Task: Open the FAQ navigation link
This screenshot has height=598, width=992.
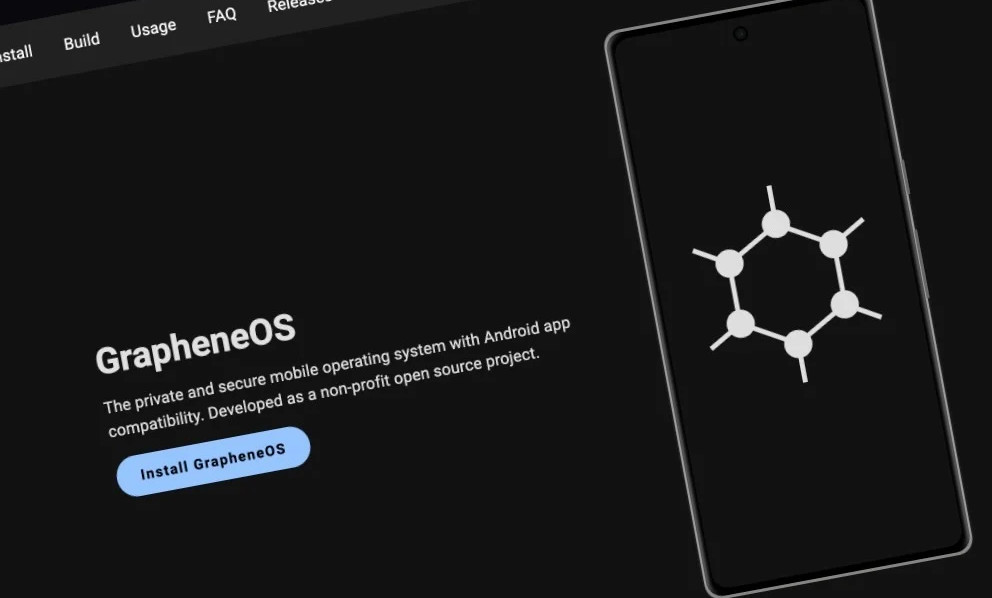Action: click(221, 15)
